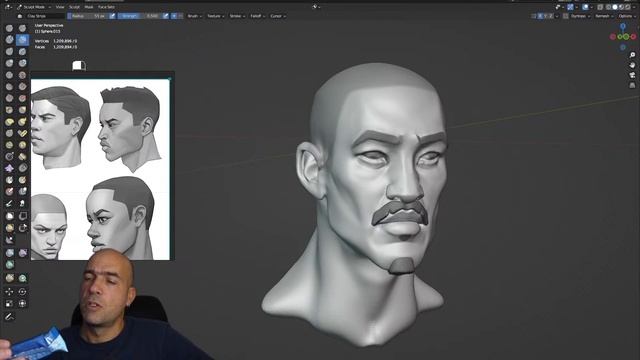Toggle radius pressure sensitivity button
The height and width of the screenshot is (360, 640).
[112, 16]
